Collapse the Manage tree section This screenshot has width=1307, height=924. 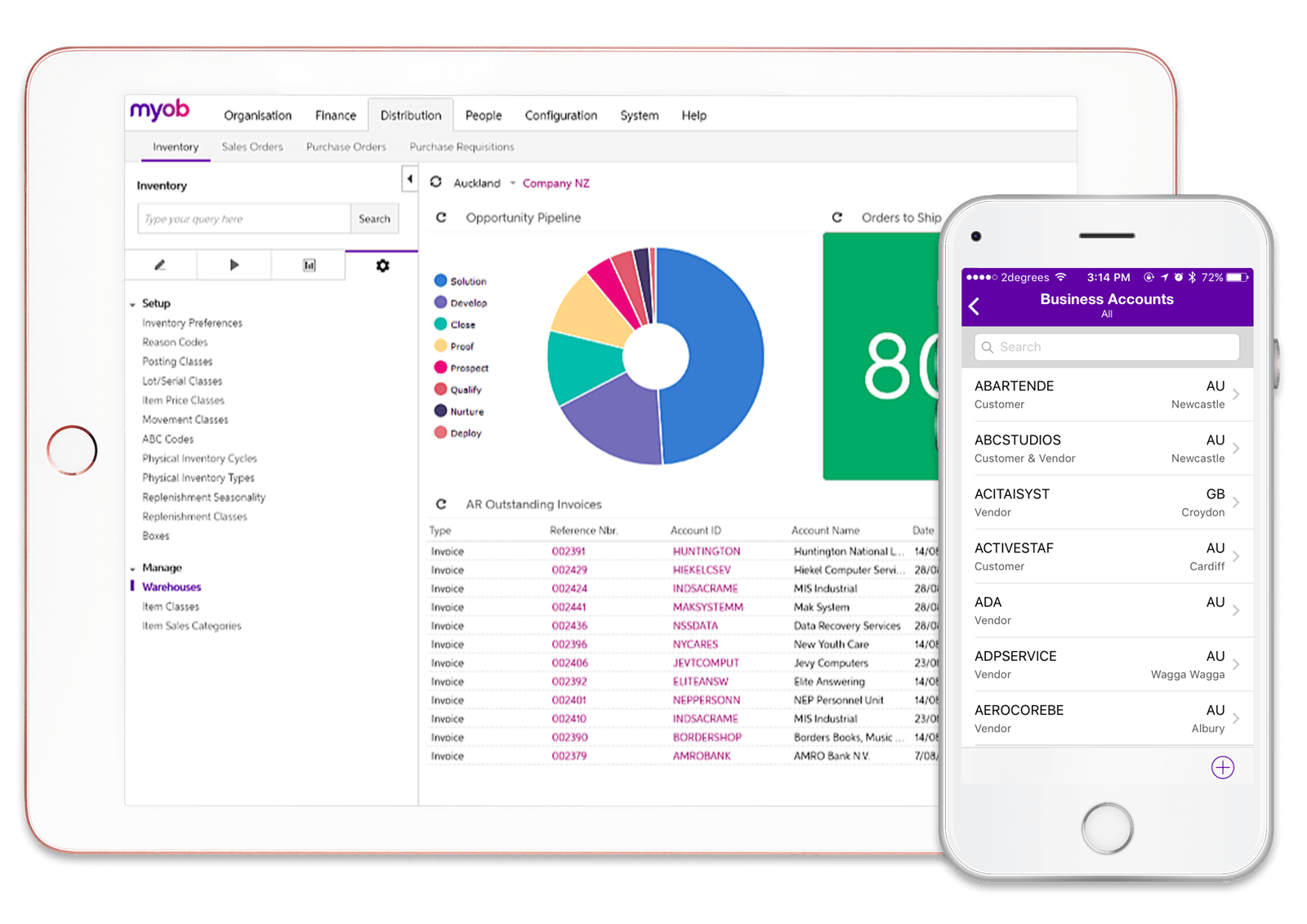[133, 569]
